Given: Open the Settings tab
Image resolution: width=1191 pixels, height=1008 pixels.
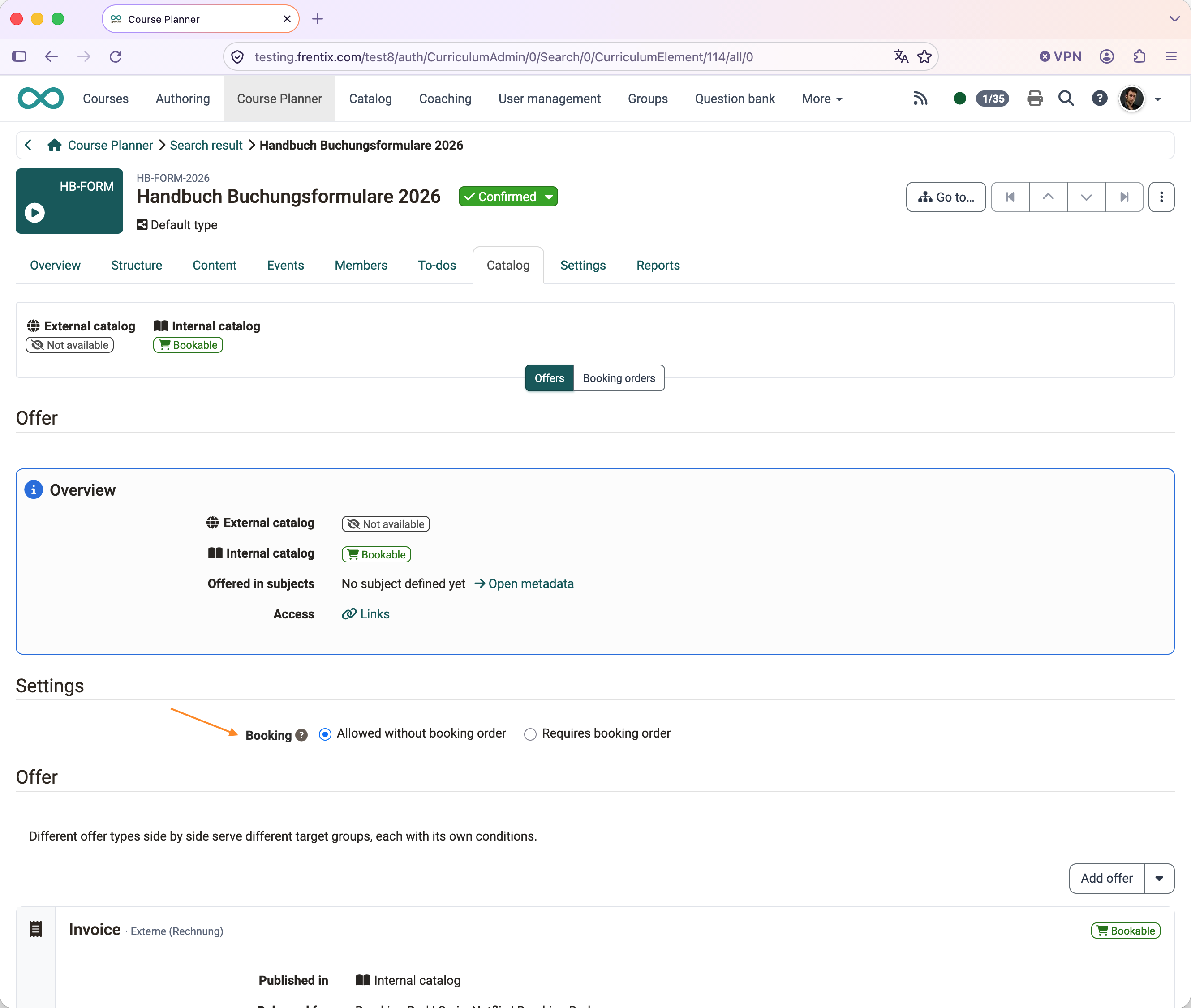Looking at the screenshot, I should point(583,265).
